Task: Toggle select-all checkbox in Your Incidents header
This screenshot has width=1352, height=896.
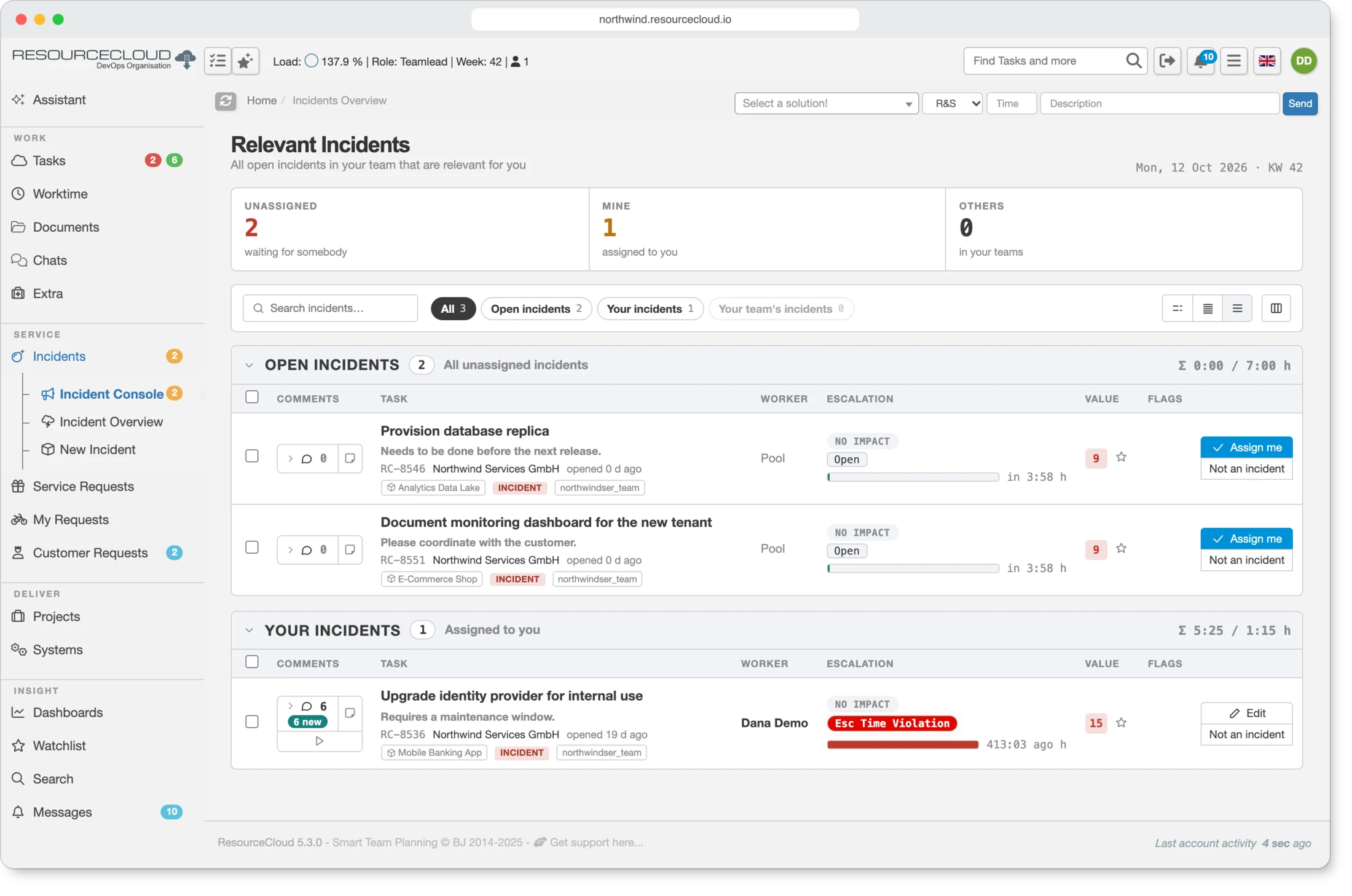Action: (252, 662)
